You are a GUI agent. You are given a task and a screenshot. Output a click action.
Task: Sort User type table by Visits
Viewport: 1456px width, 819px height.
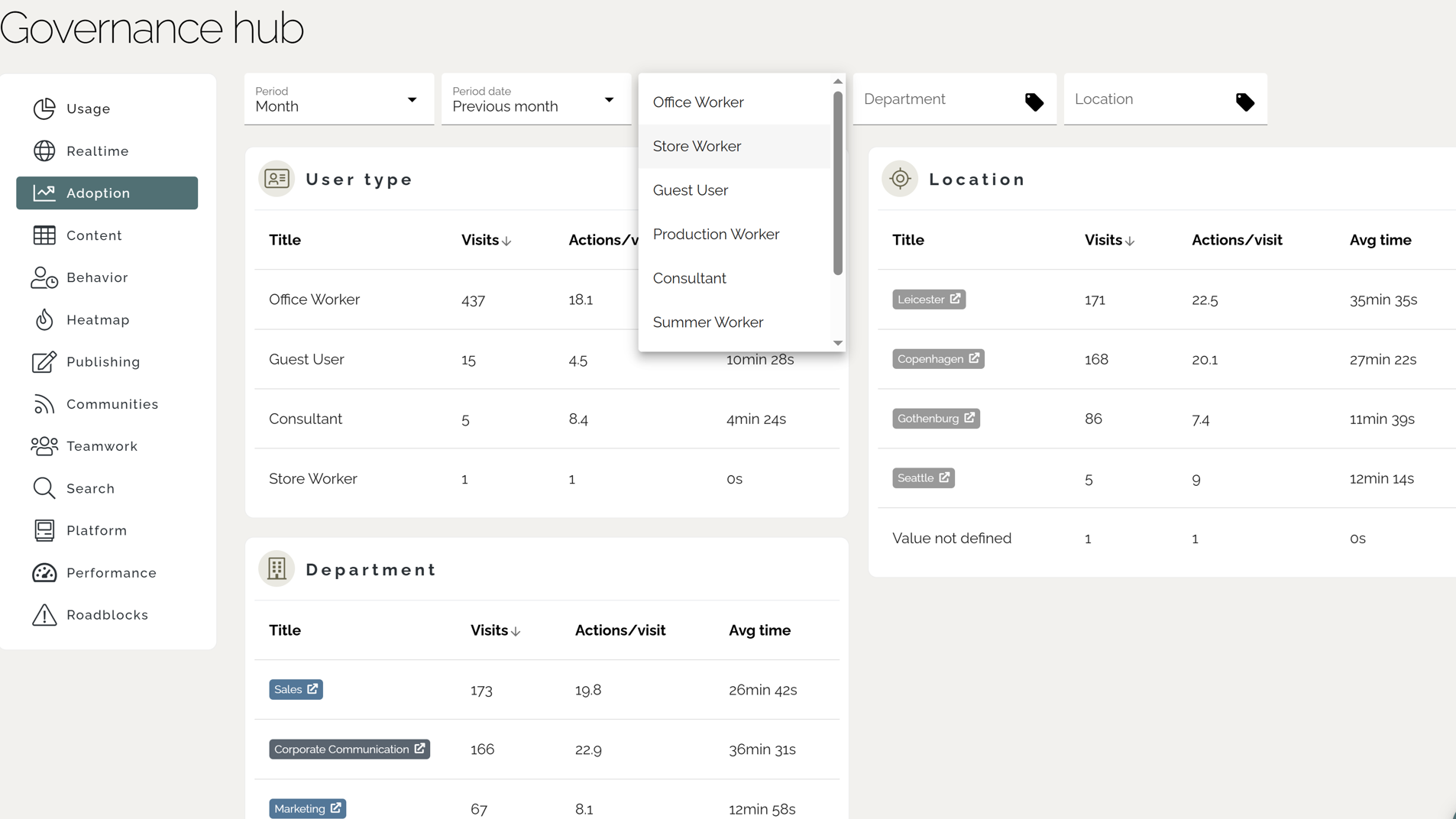click(486, 240)
